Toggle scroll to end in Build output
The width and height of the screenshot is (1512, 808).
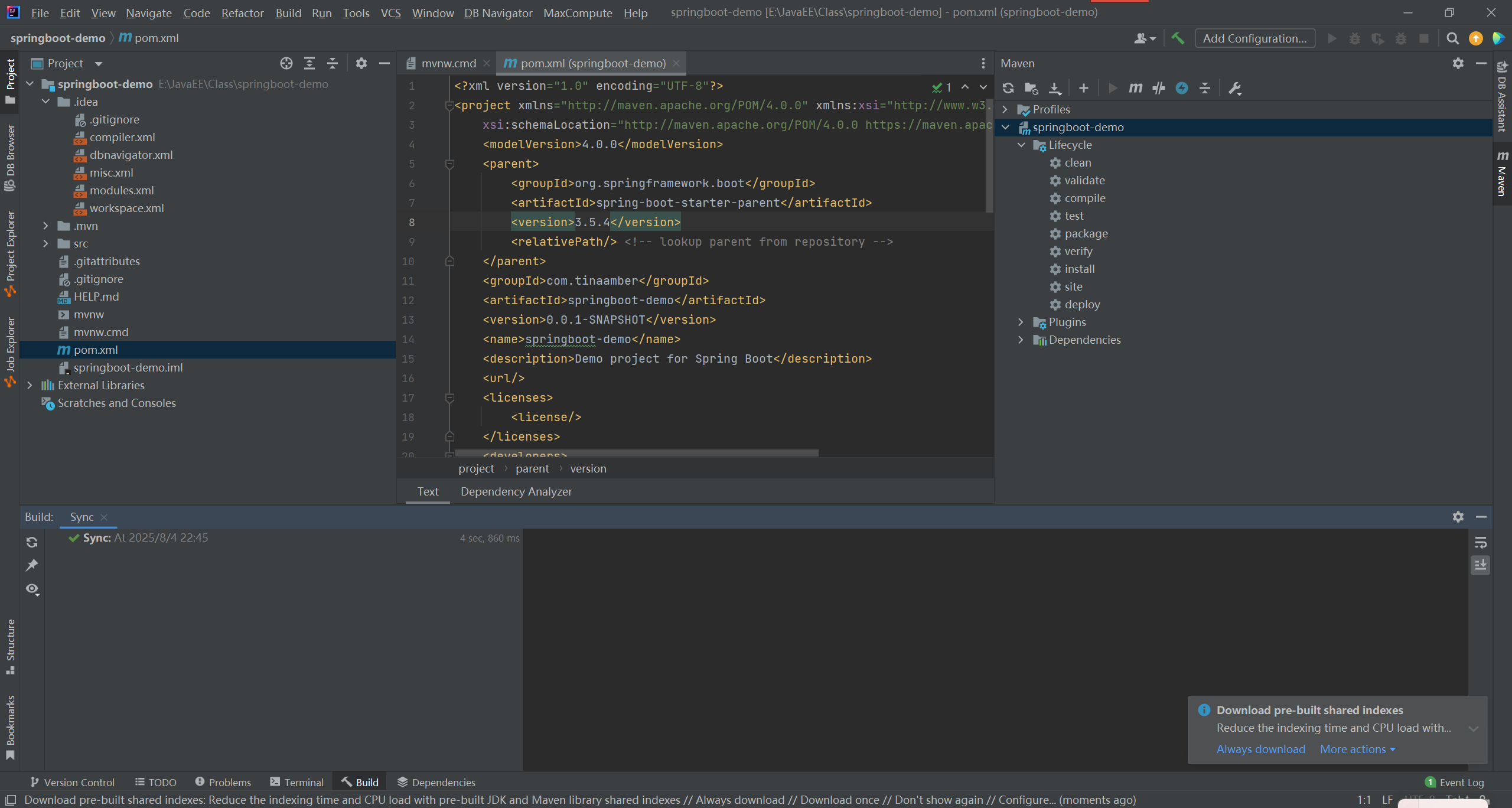click(1481, 565)
